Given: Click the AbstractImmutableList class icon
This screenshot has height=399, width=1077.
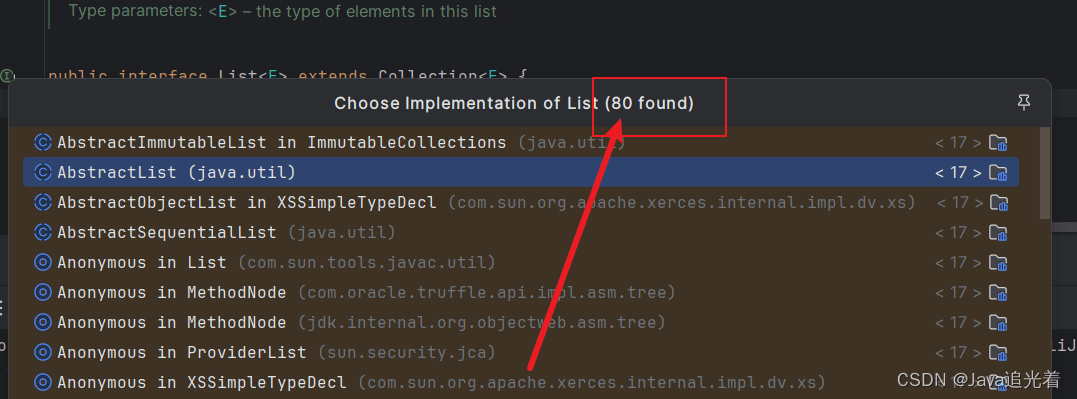Looking at the screenshot, I should (x=43, y=142).
